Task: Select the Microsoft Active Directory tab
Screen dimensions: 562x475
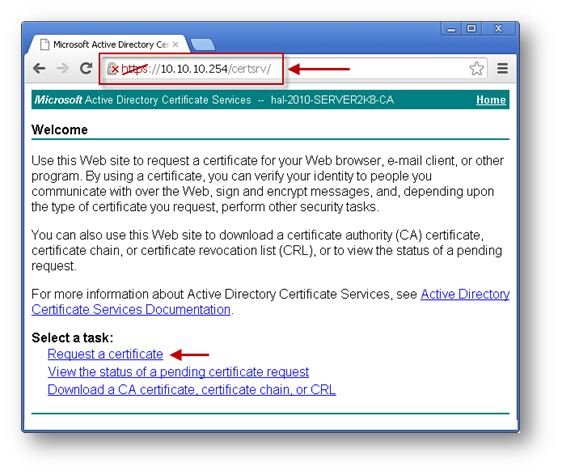Action: click(x=108, y=44)
